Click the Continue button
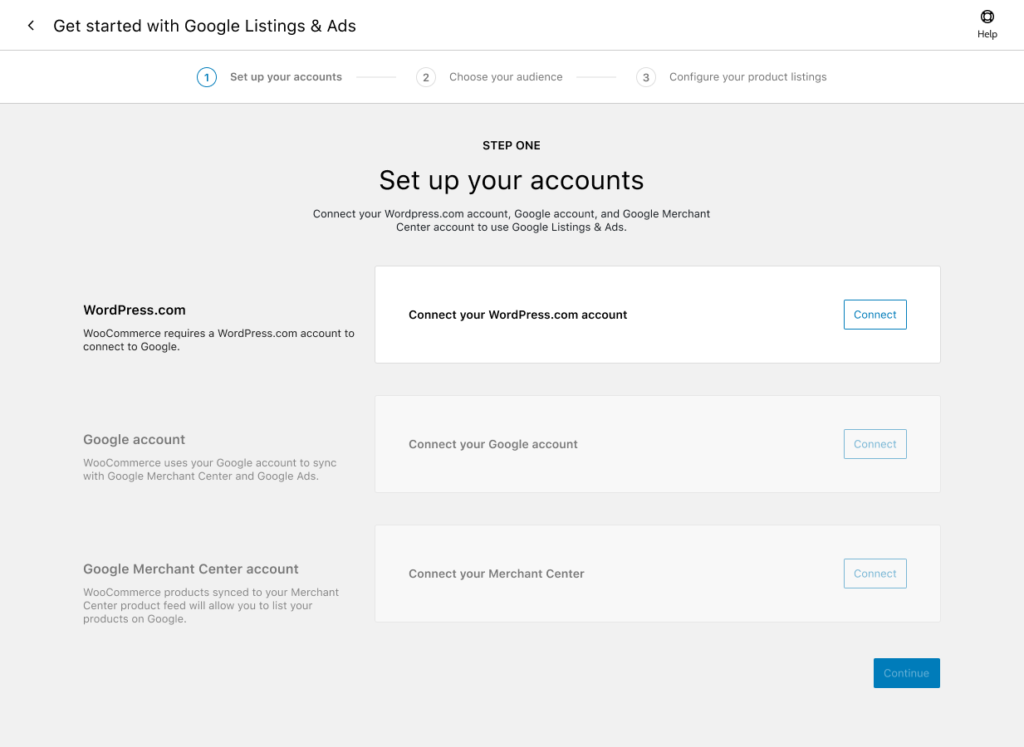This screenshot has height=747, width=1024. click(x=906, y=673)
